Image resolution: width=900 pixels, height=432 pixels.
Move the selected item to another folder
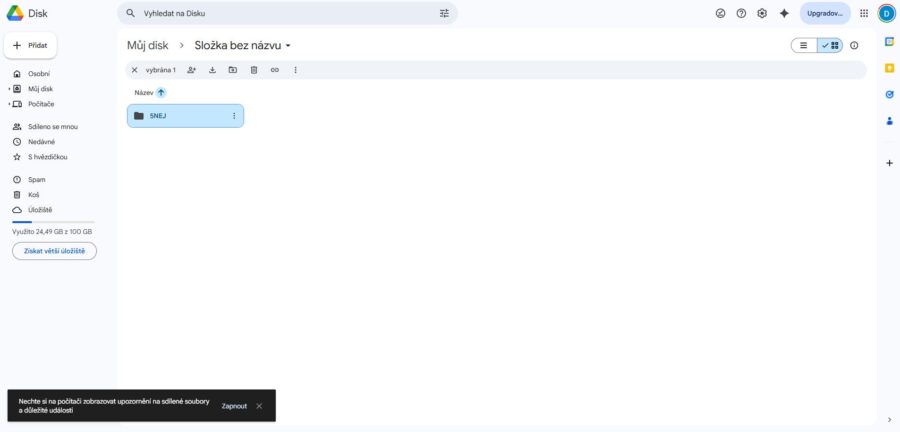pyautogui.click(x=232, y=70)
